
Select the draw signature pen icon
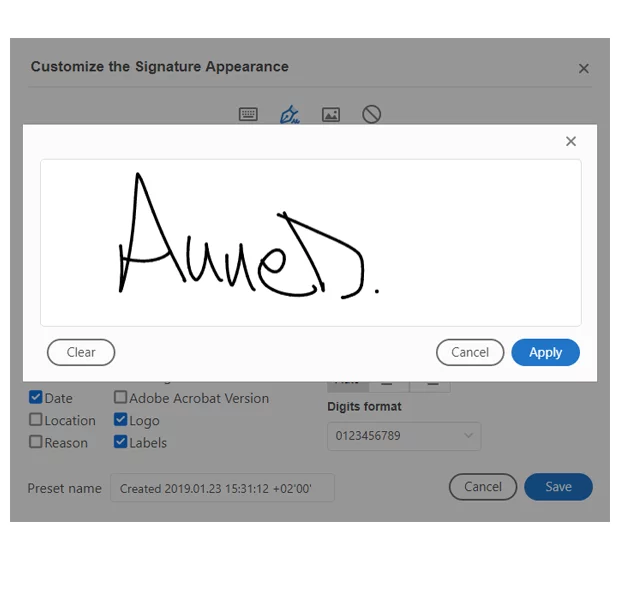[289, 114]
